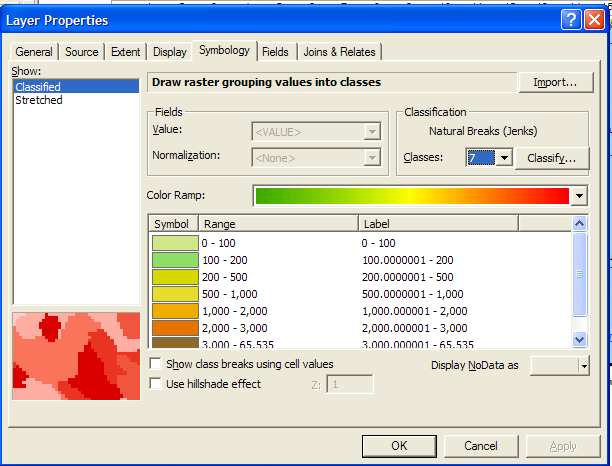Close the Layer Properties dialog
This screenshot has height=466, width=612.
594,20
